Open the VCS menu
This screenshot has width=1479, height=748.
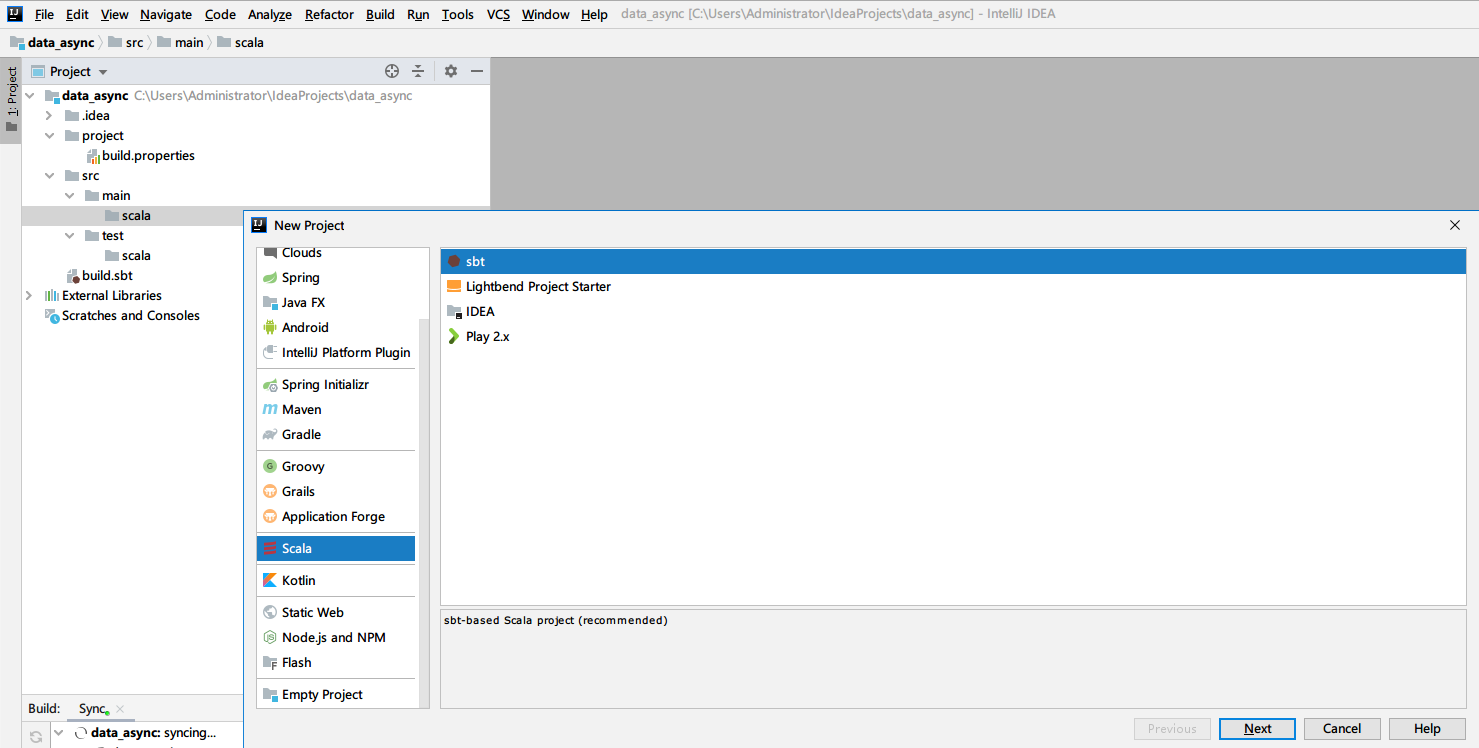pos(498,15)
